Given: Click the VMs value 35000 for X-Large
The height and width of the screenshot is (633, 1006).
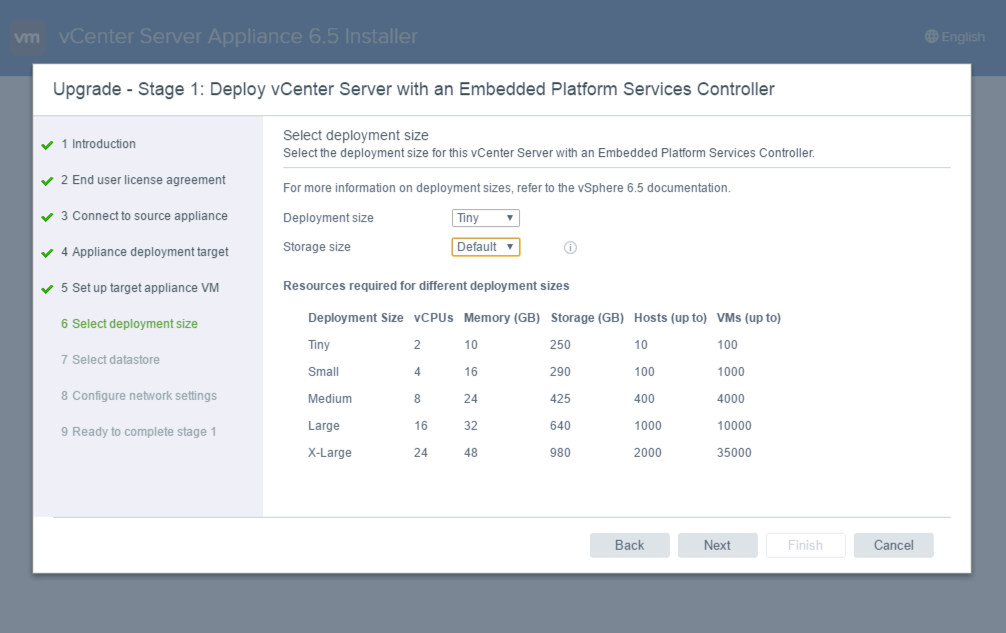Looking at the screenshot, I should pos(734,452).
